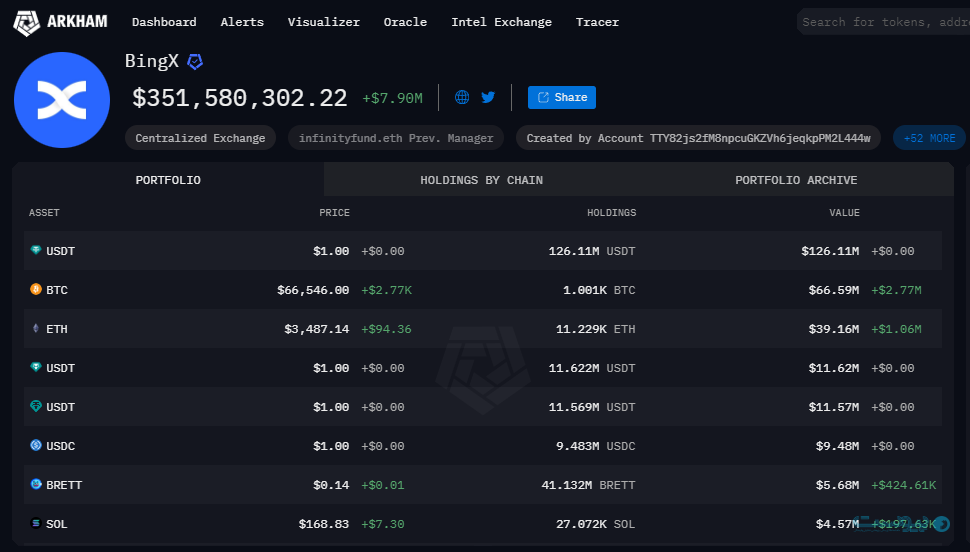Click the SOL coin icon
The width and height of the screenshot is (970, 552).
click(36, 523)
